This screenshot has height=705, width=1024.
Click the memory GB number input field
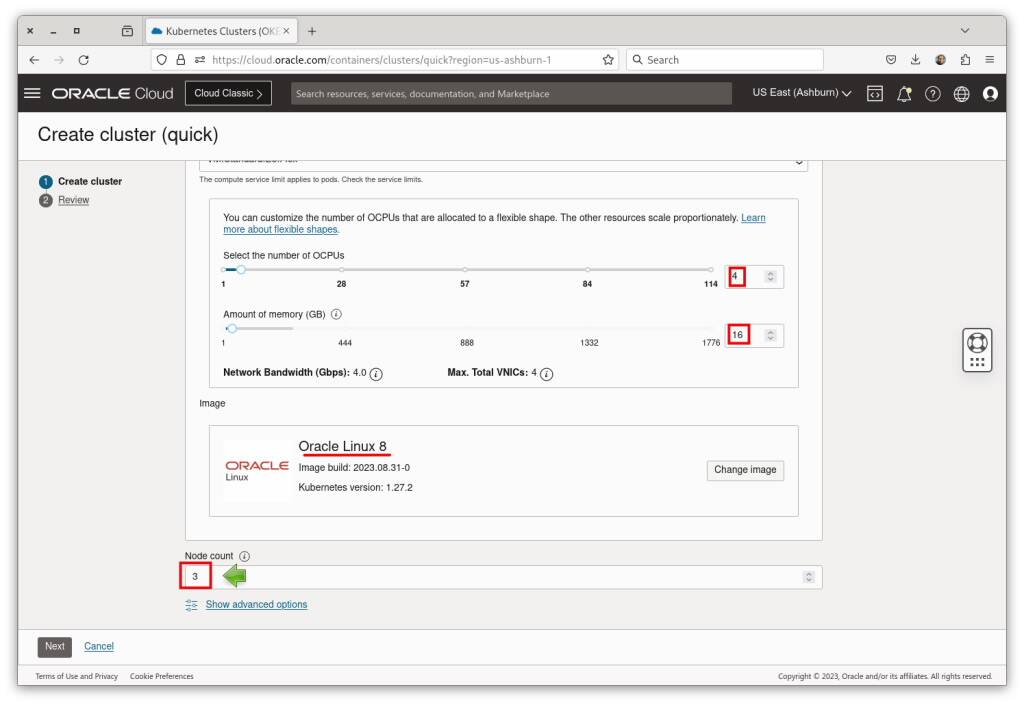[754, 336]
